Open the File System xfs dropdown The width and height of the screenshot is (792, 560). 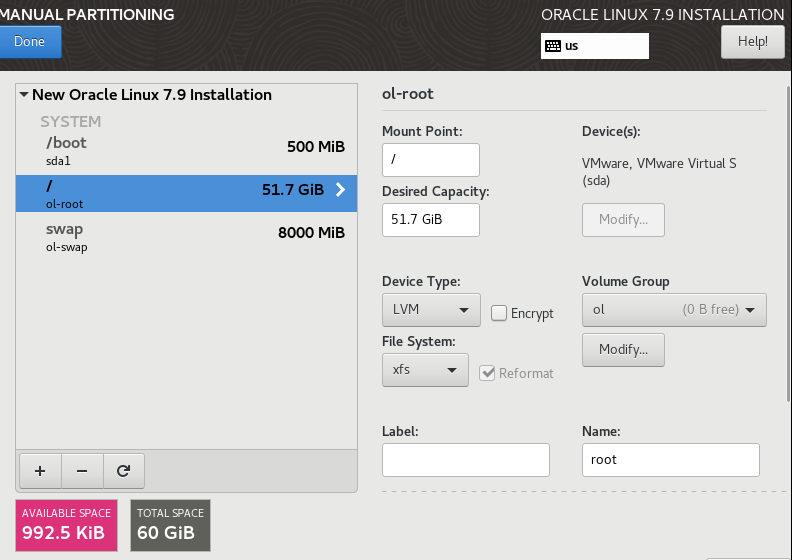pyautogui.click(x=425, y=370)
